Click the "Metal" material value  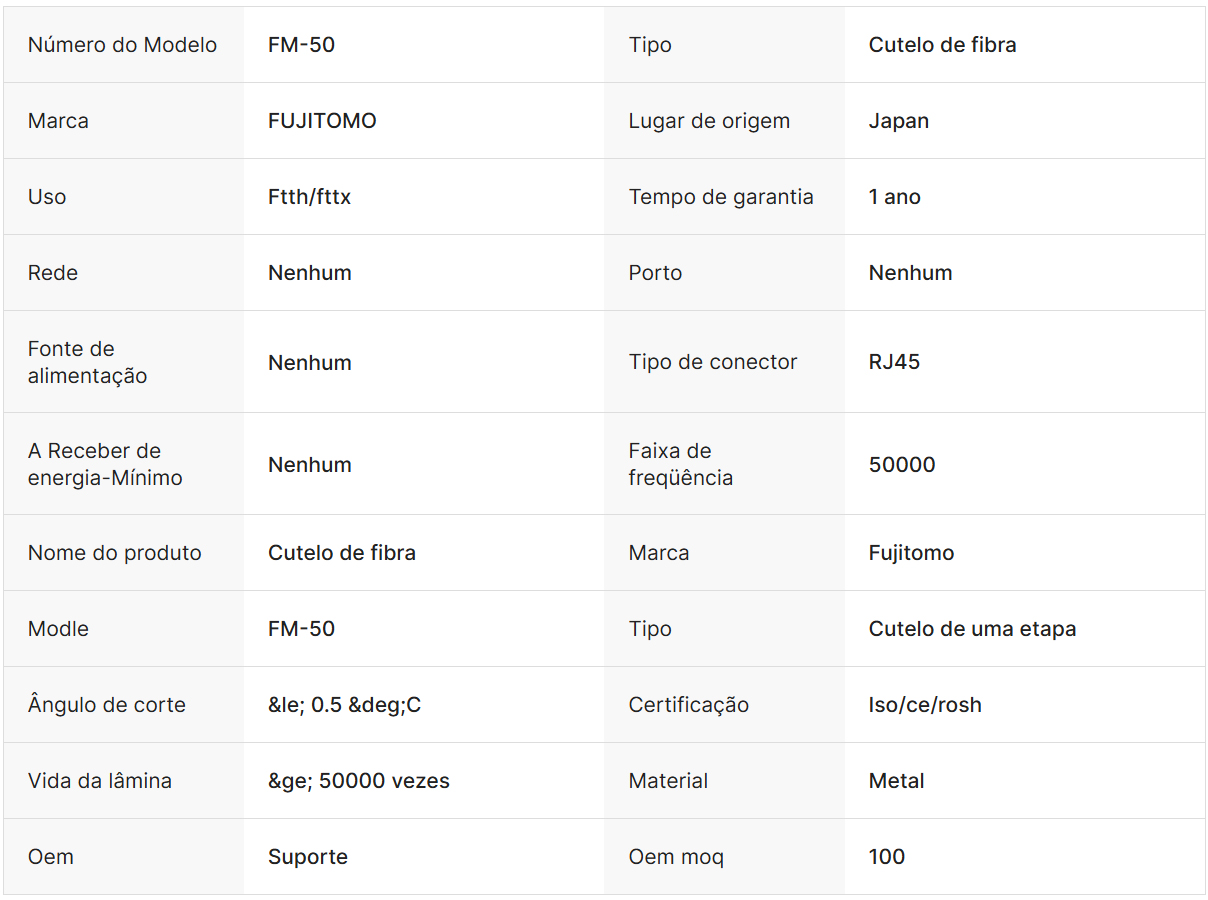(896, 781)
